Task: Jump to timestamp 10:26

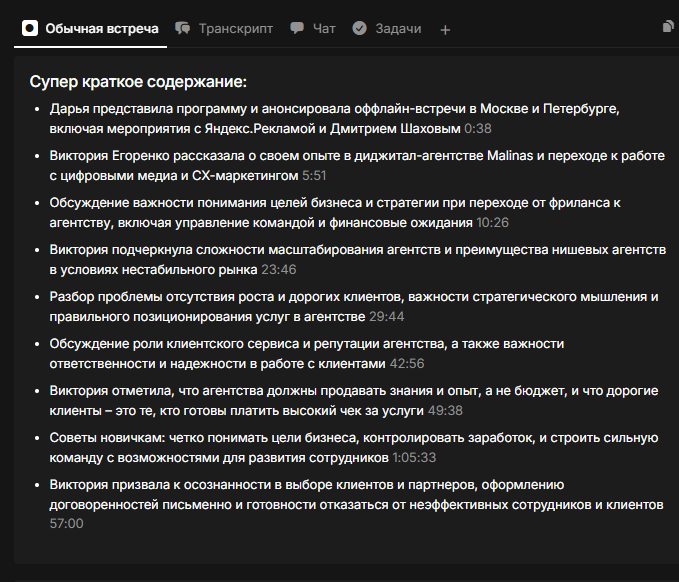Action: tap(492, 223)
